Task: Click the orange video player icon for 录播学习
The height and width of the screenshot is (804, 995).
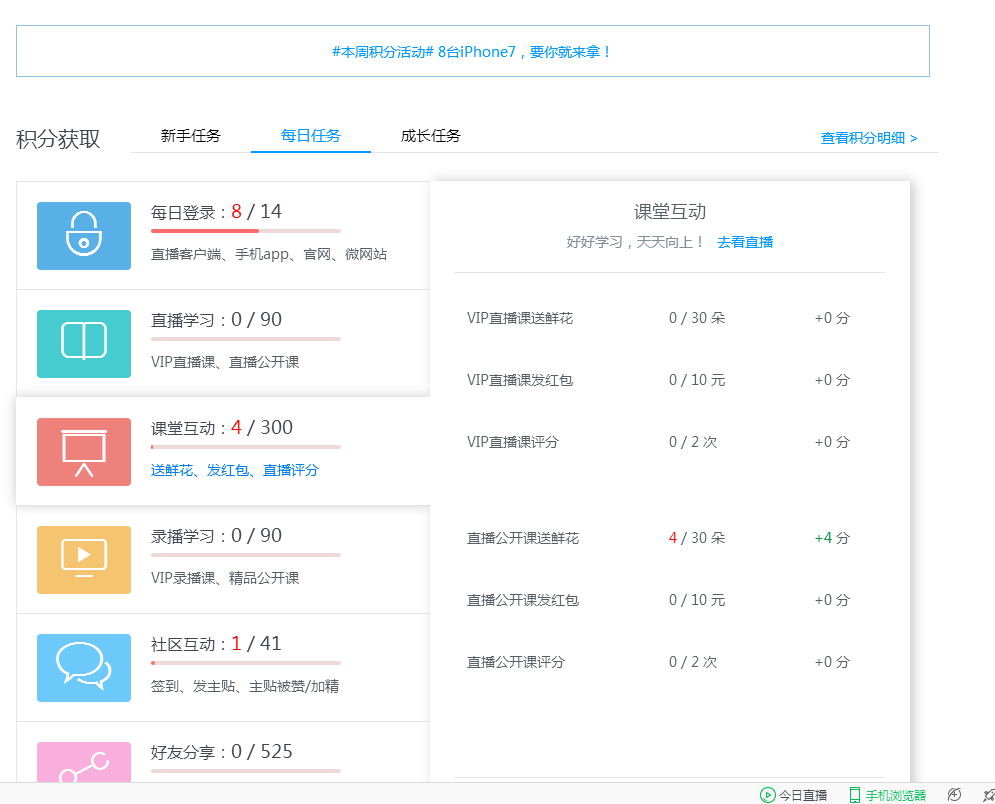Action: pos(84,560)
